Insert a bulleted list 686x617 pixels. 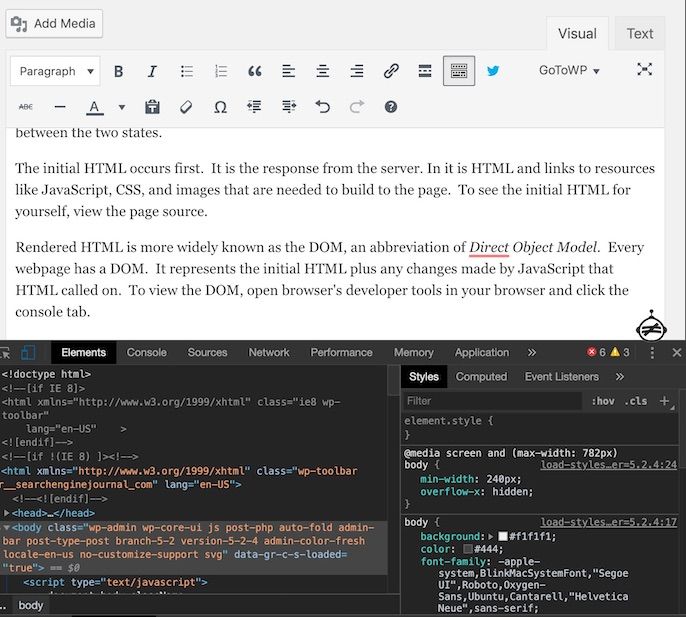click(x=187, y=71)
